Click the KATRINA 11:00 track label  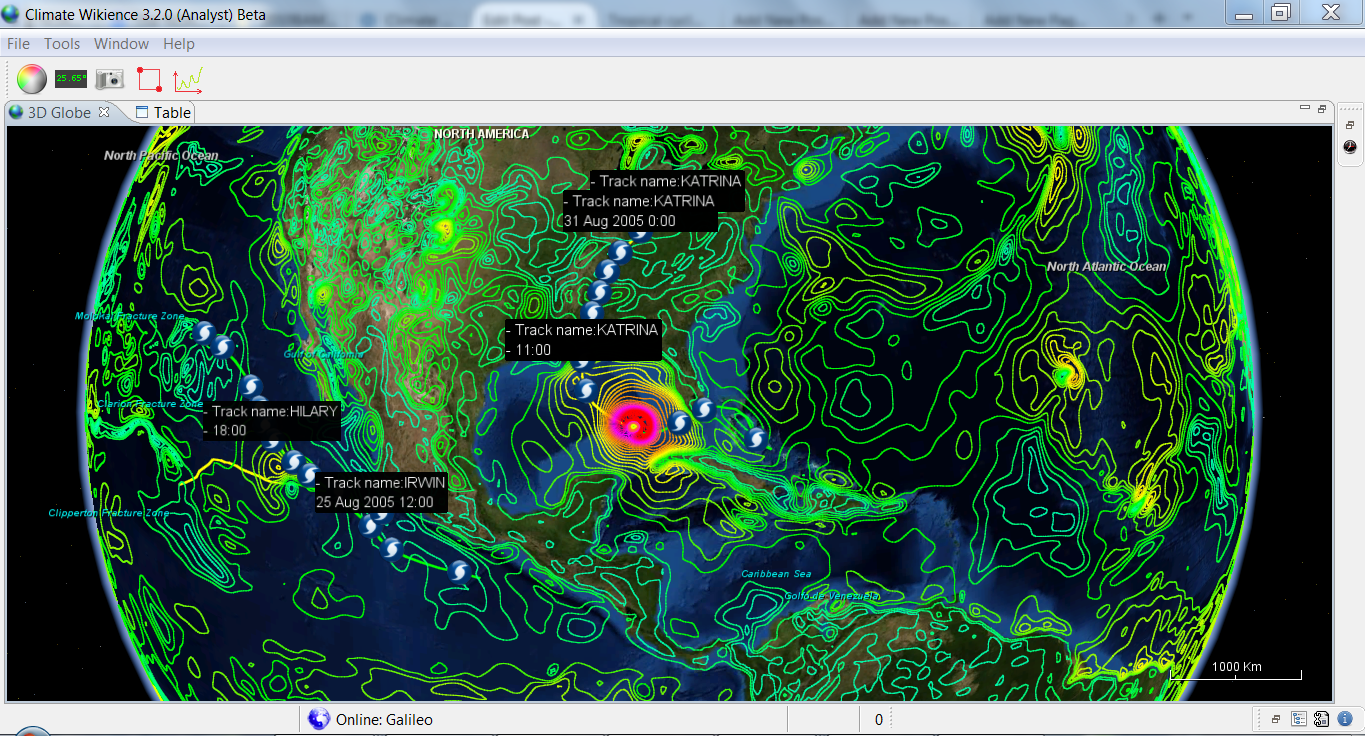point(583,340)
